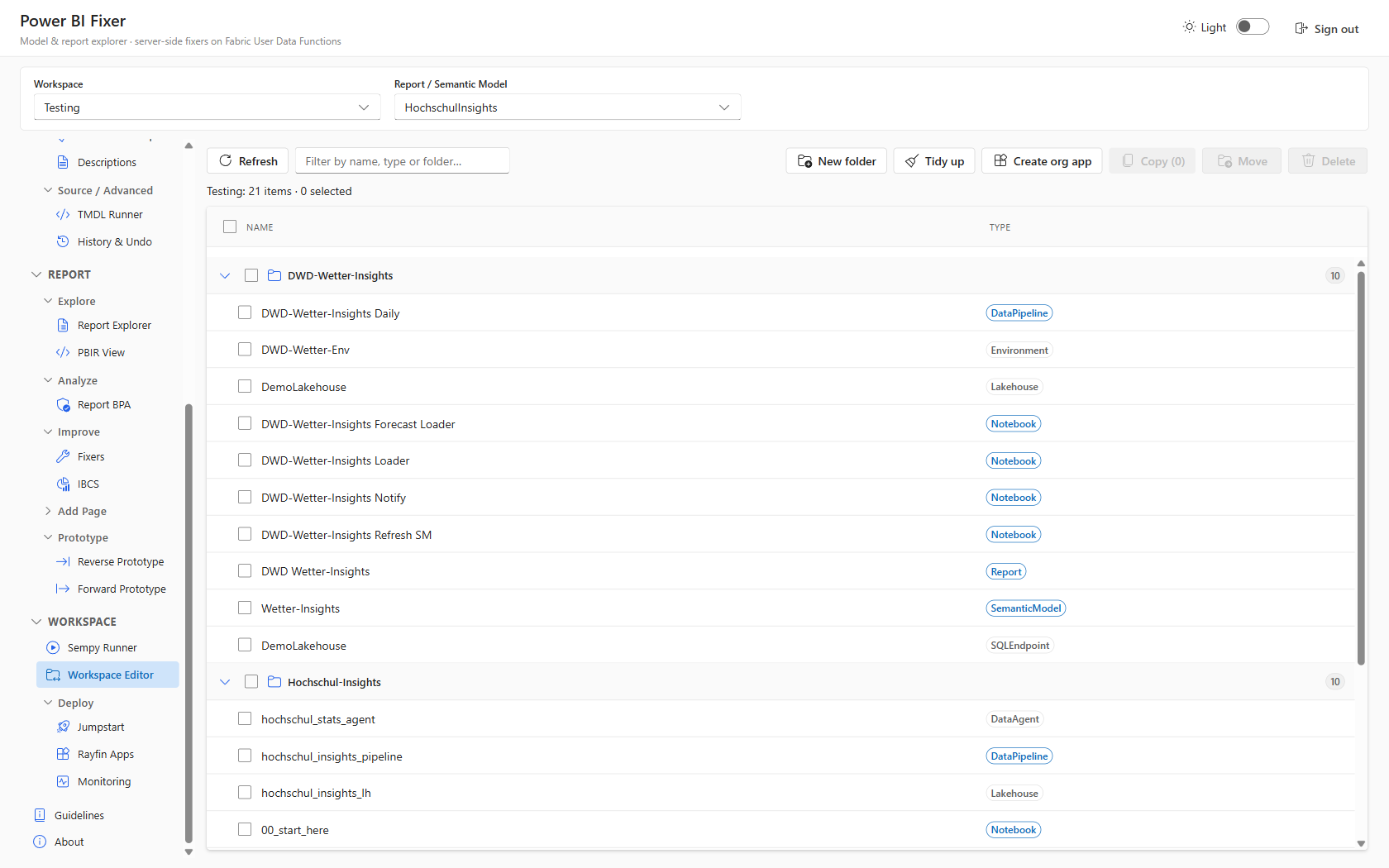Click the Guidelines book icon
Viewport: 1389px width, 868px height.
[40, 815]
